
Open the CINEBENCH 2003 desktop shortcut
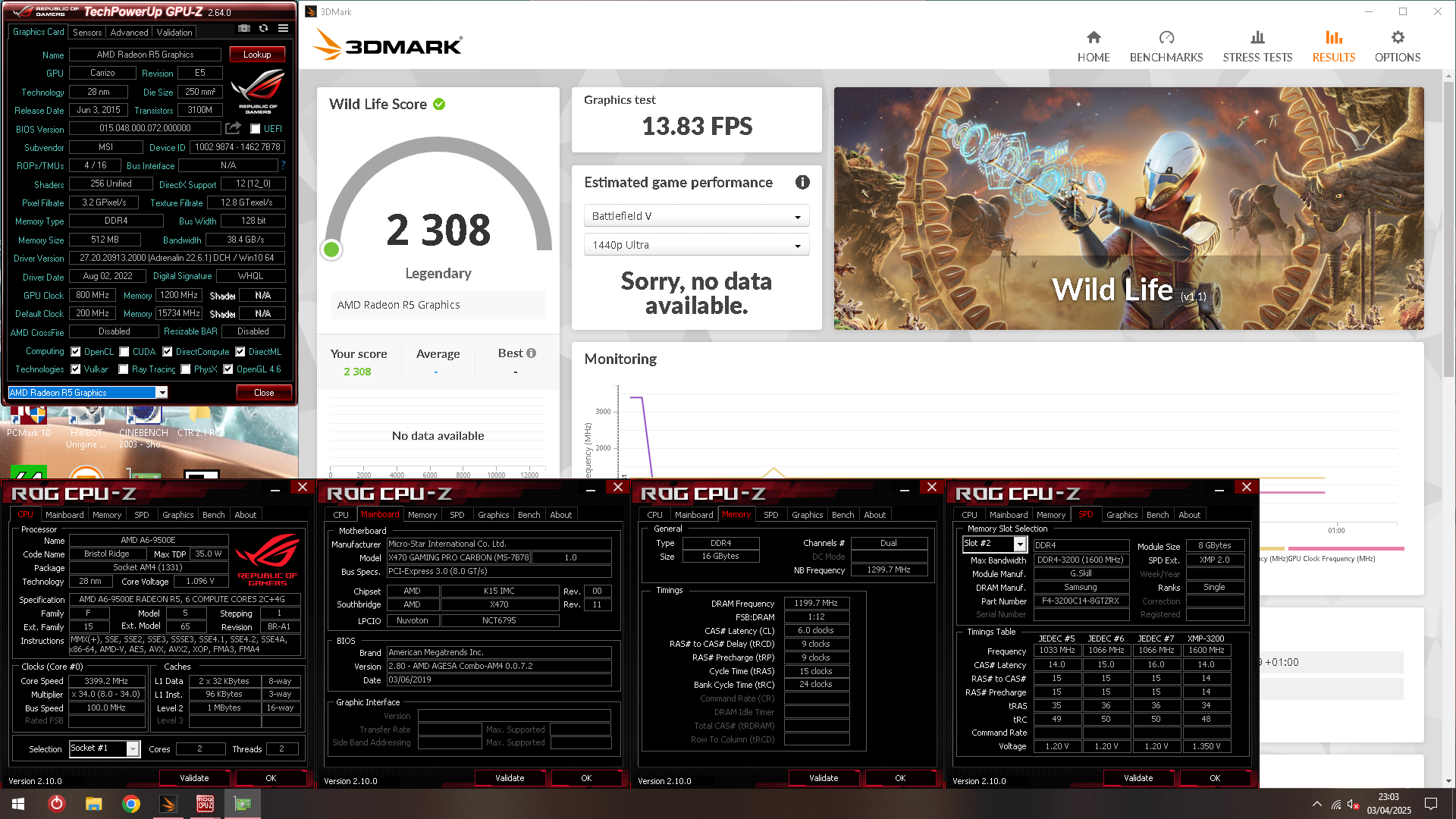coord(143,426)
